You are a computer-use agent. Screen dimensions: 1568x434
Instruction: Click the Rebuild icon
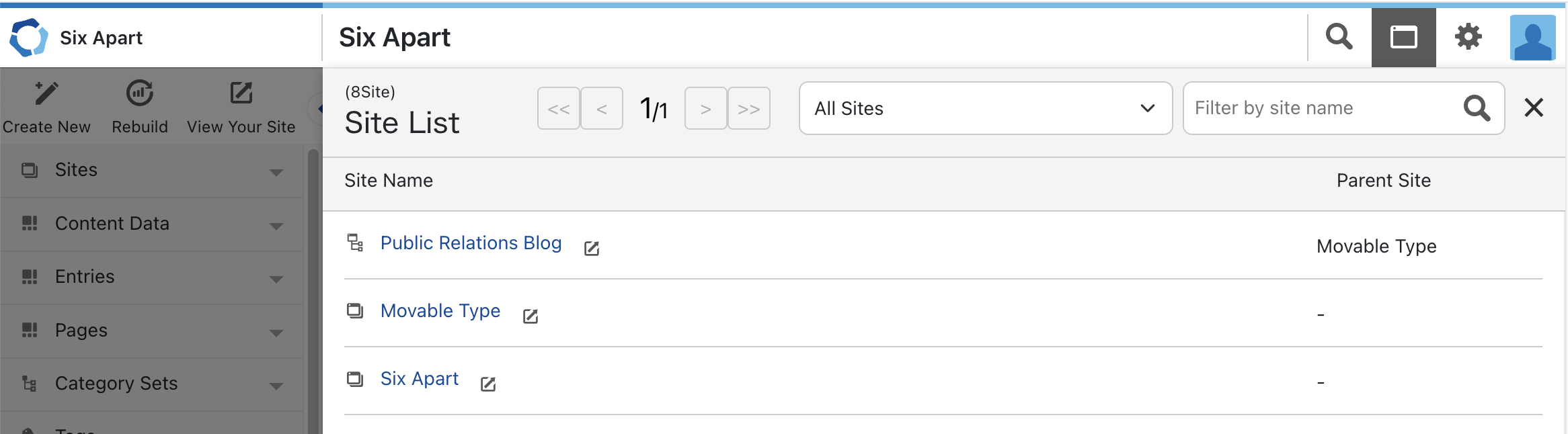click(x=140, y=93)
